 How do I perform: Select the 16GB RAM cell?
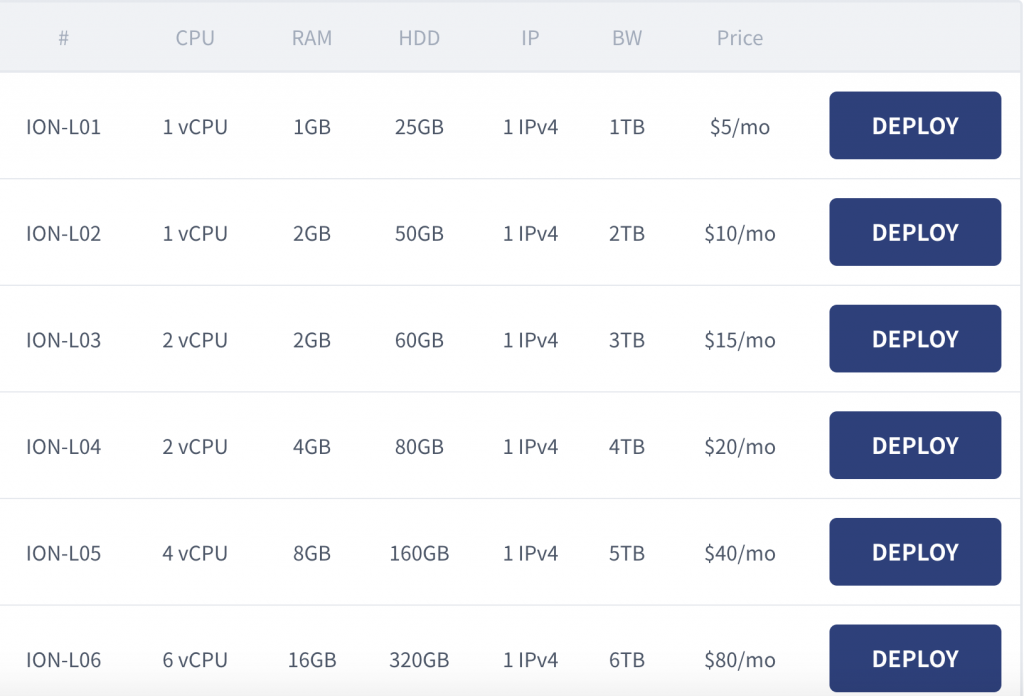point(312,660)
